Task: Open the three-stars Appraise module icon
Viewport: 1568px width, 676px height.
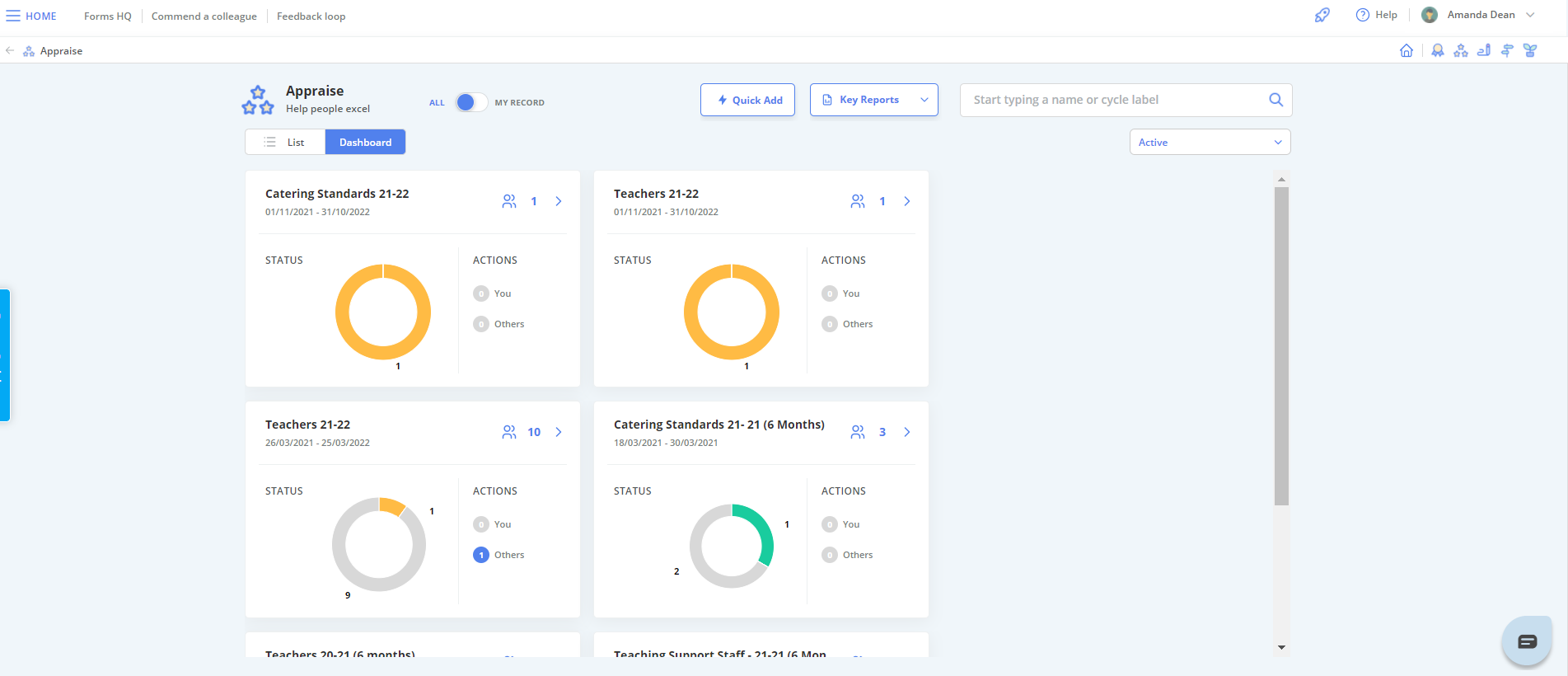Action: tap(1461, 50)
